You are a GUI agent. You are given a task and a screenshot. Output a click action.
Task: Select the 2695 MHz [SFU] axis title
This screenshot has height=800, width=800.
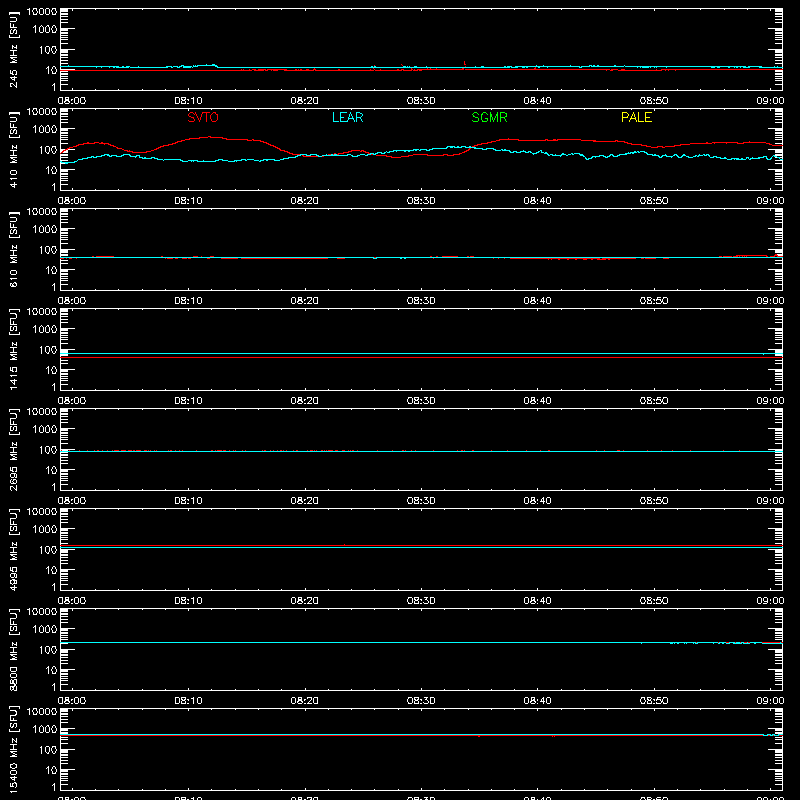click(13, 449)
